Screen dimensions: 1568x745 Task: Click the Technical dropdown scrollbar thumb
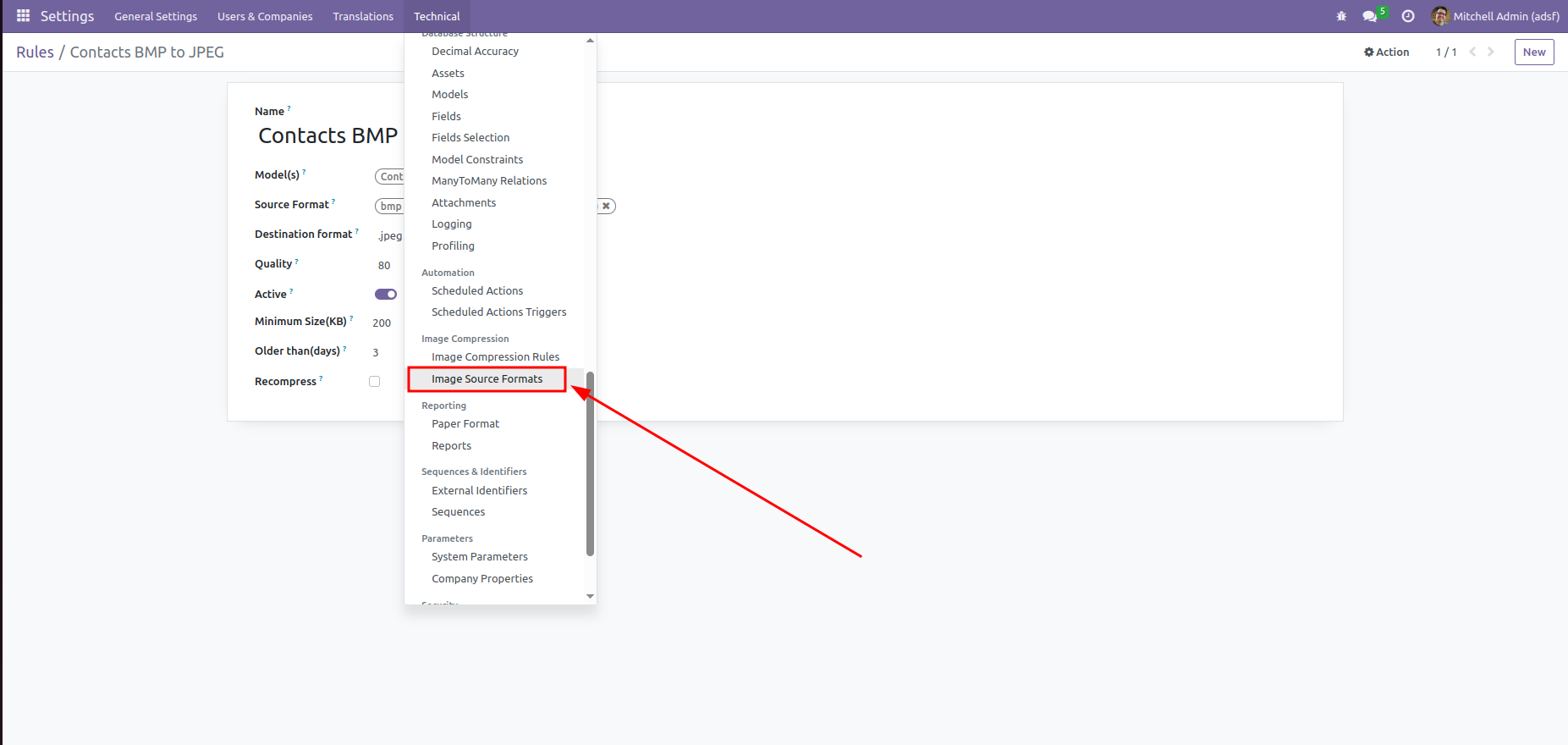coord(590,464)
